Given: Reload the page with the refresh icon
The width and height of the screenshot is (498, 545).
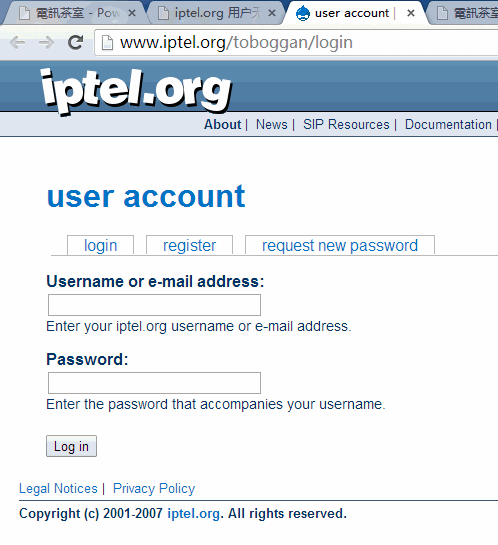Looking at the screenshot, I should click(75, 43).
